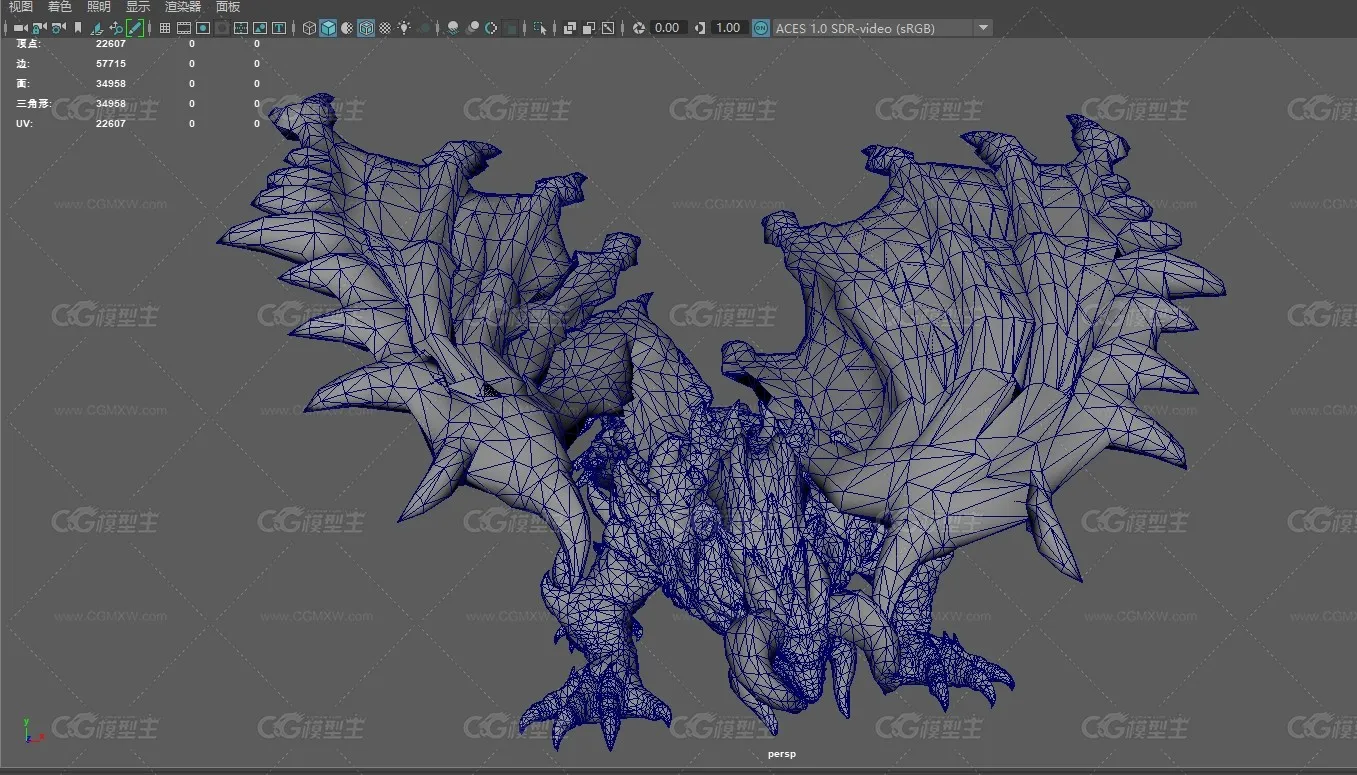Screen dimensions: 1357x775
Task: Click the 面 count value 34958
Action: [x=111, y=84]
